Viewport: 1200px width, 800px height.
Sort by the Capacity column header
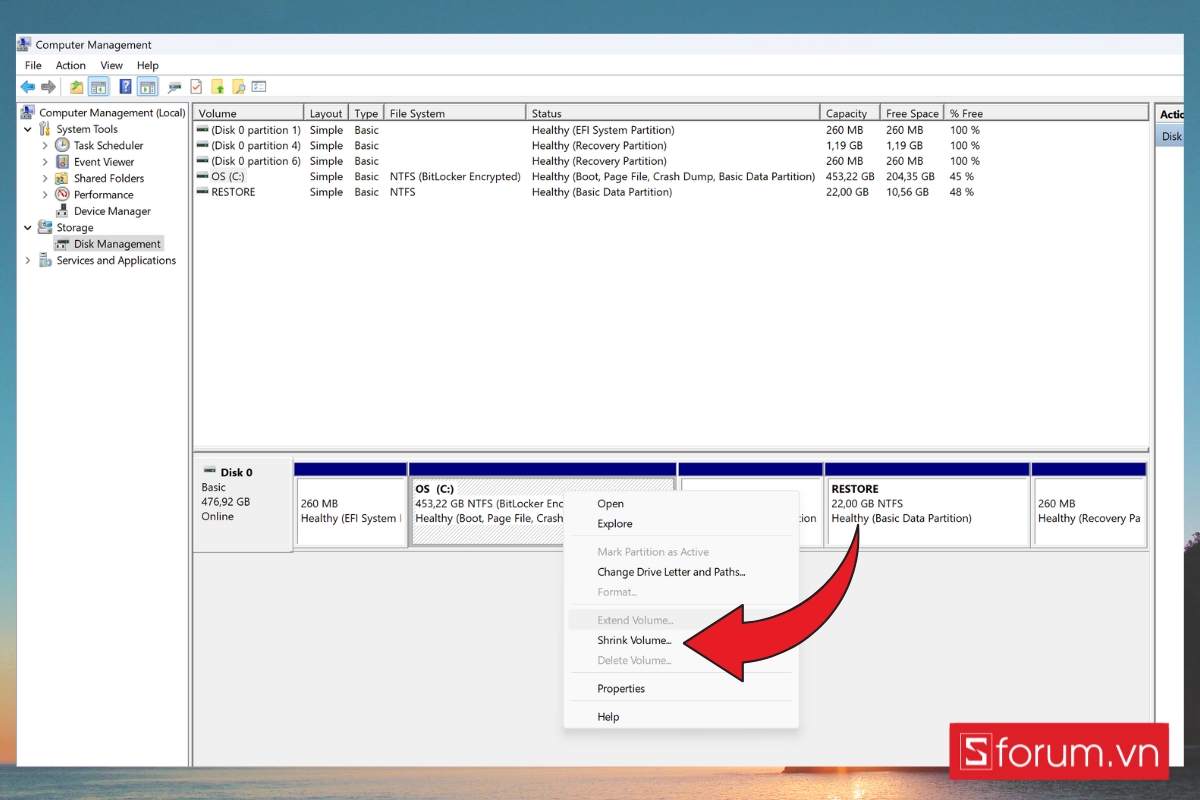pyautogui.click(x=850, y=113)
